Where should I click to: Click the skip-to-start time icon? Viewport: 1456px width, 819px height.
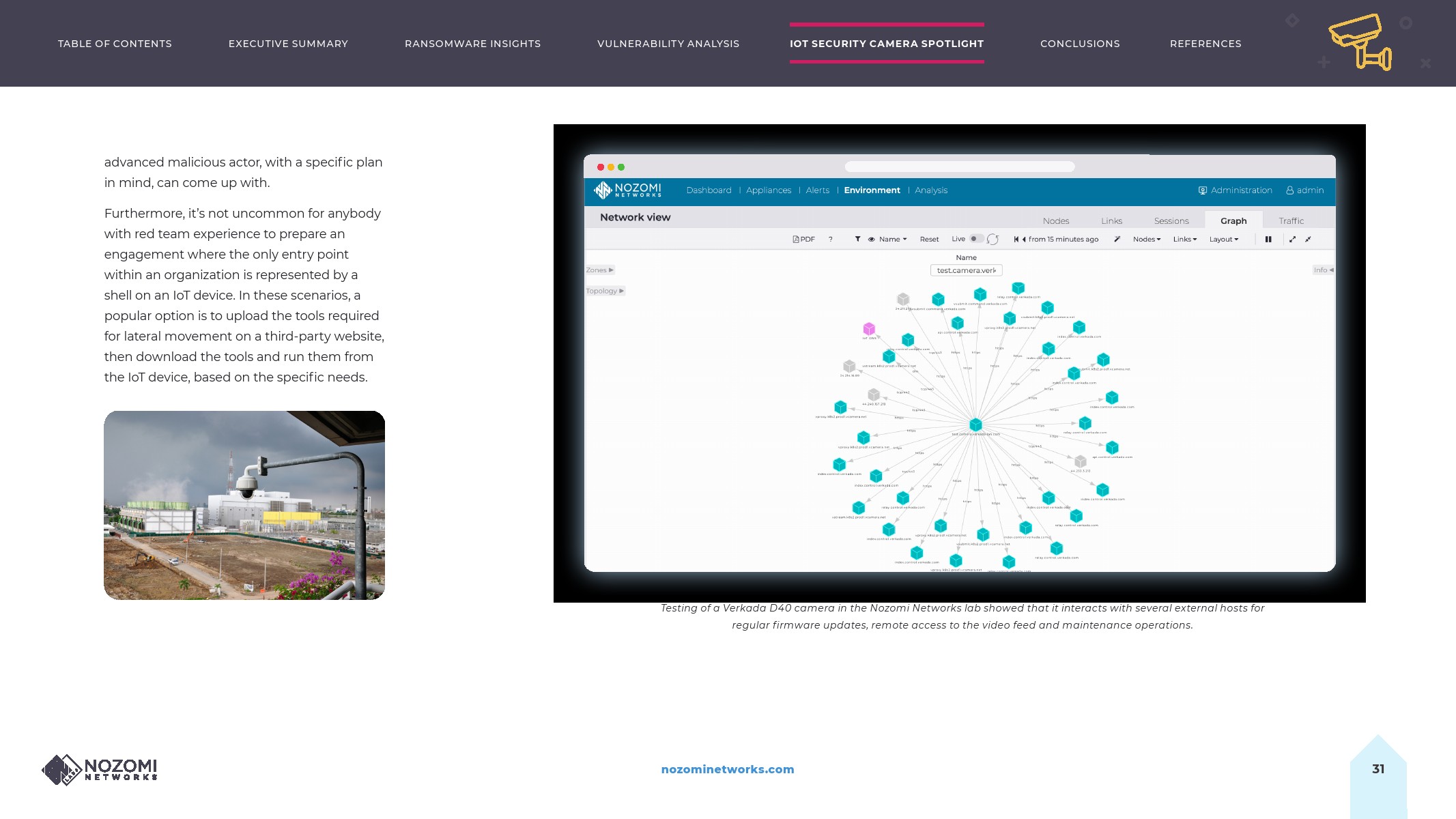pos(1016,240)
